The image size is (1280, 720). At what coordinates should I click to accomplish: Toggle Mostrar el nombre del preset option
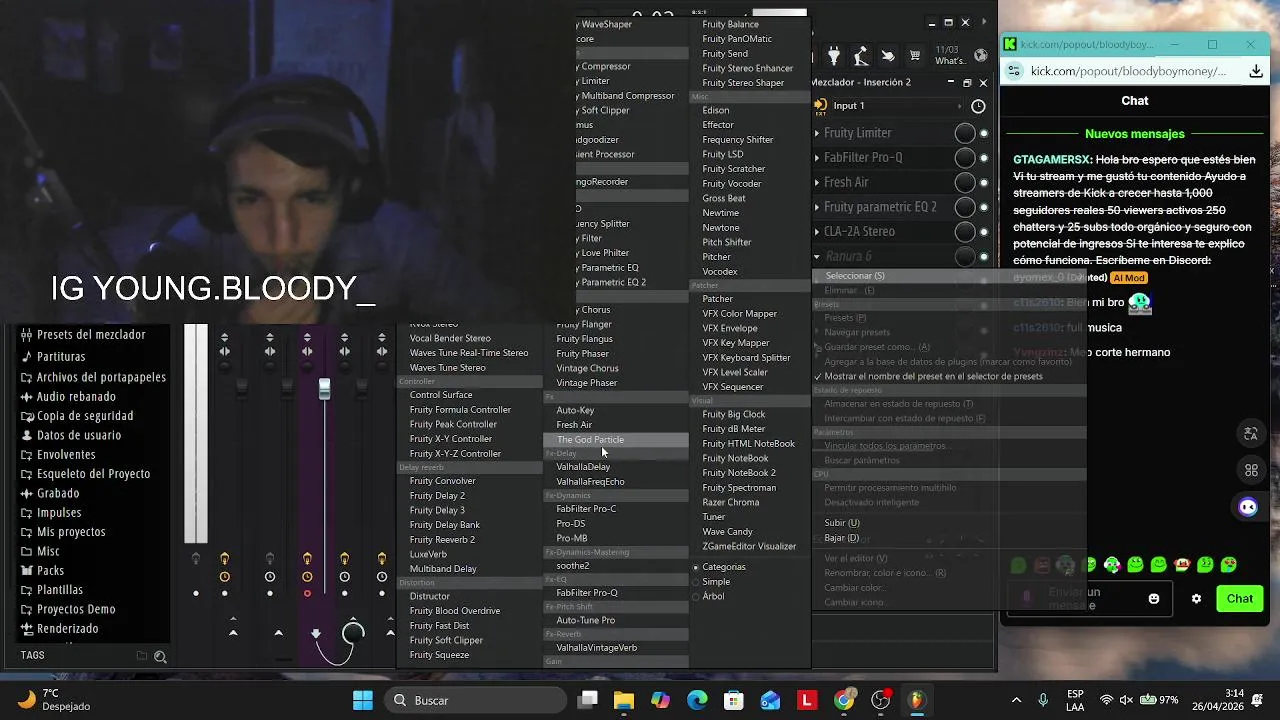(x=929, y=377)
